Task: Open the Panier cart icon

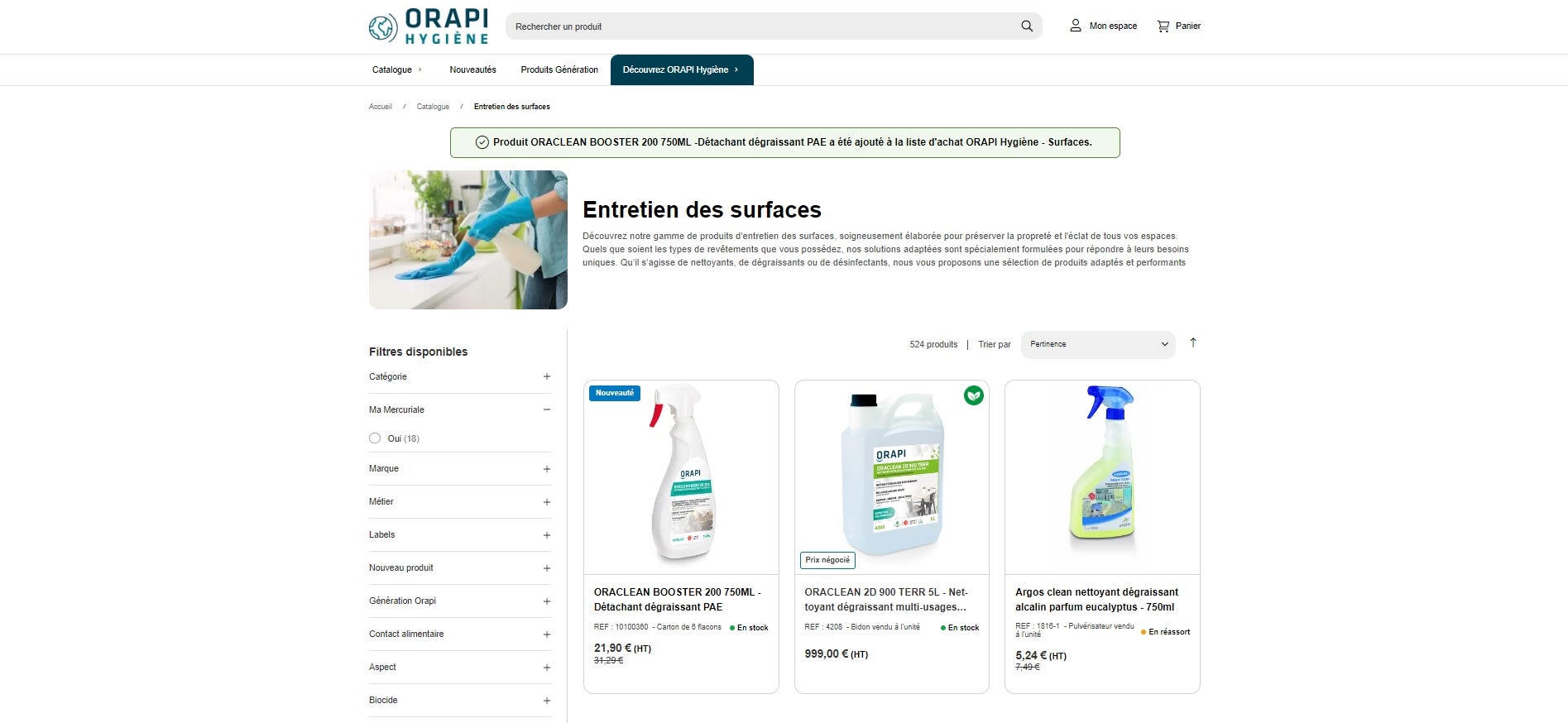Action: [x=1163, y=26]
